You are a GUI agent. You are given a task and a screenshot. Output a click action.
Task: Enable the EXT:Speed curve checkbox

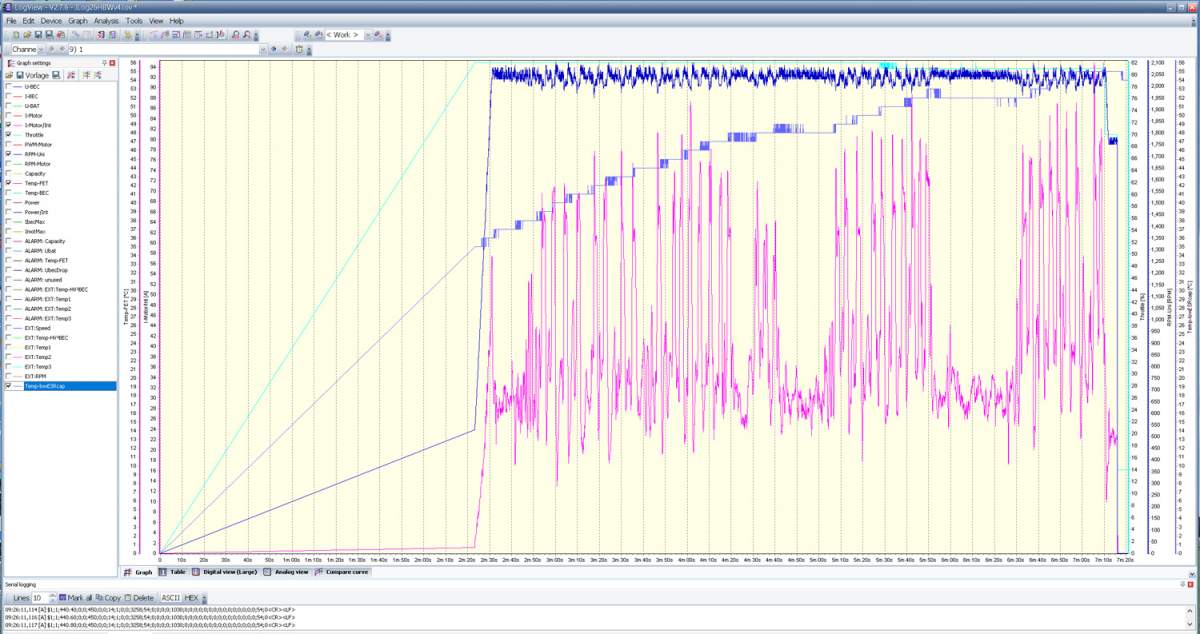click(9, 328)
